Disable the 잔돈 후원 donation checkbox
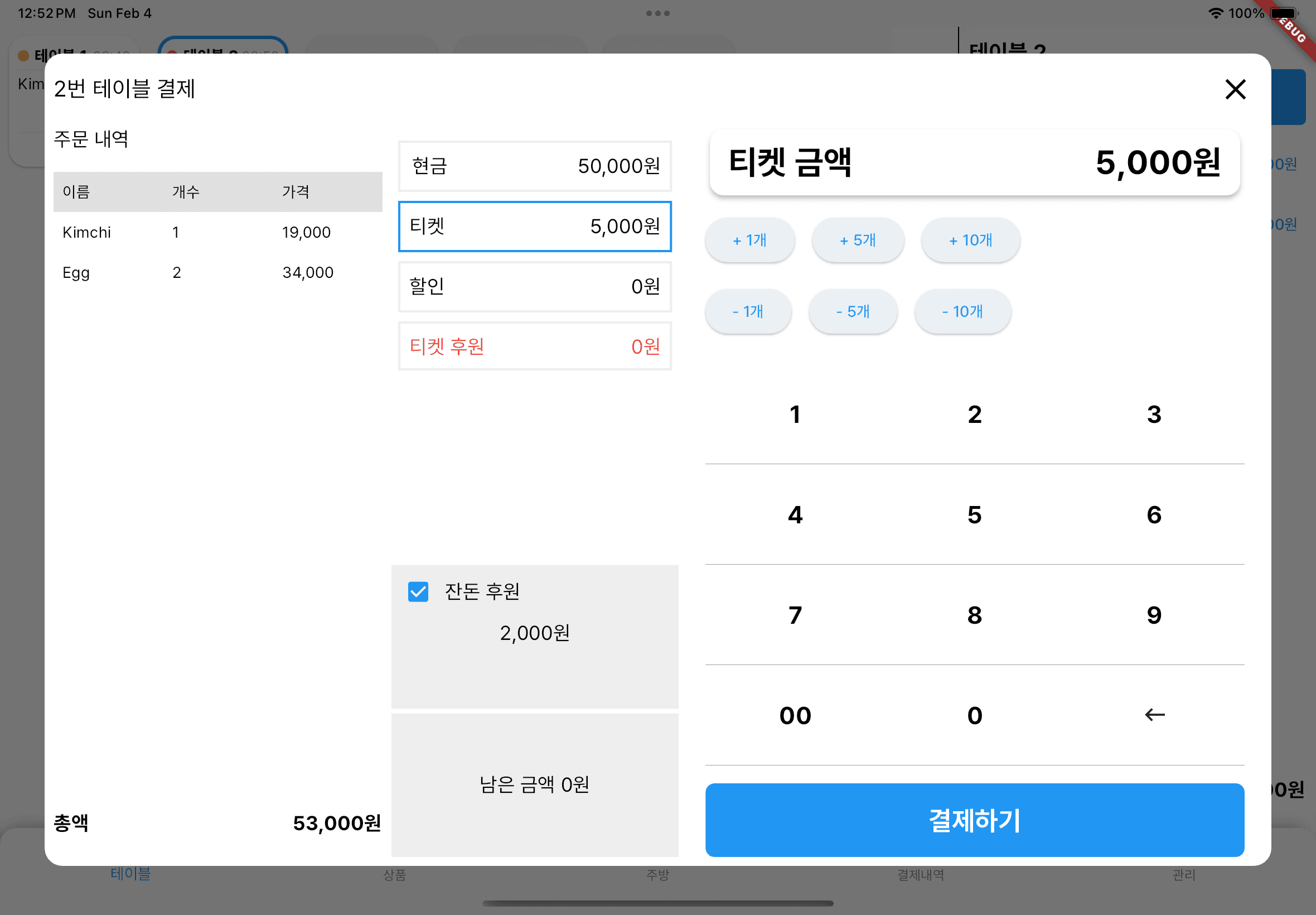Screen dimensions: 1316x915 (x=418, y=592)
